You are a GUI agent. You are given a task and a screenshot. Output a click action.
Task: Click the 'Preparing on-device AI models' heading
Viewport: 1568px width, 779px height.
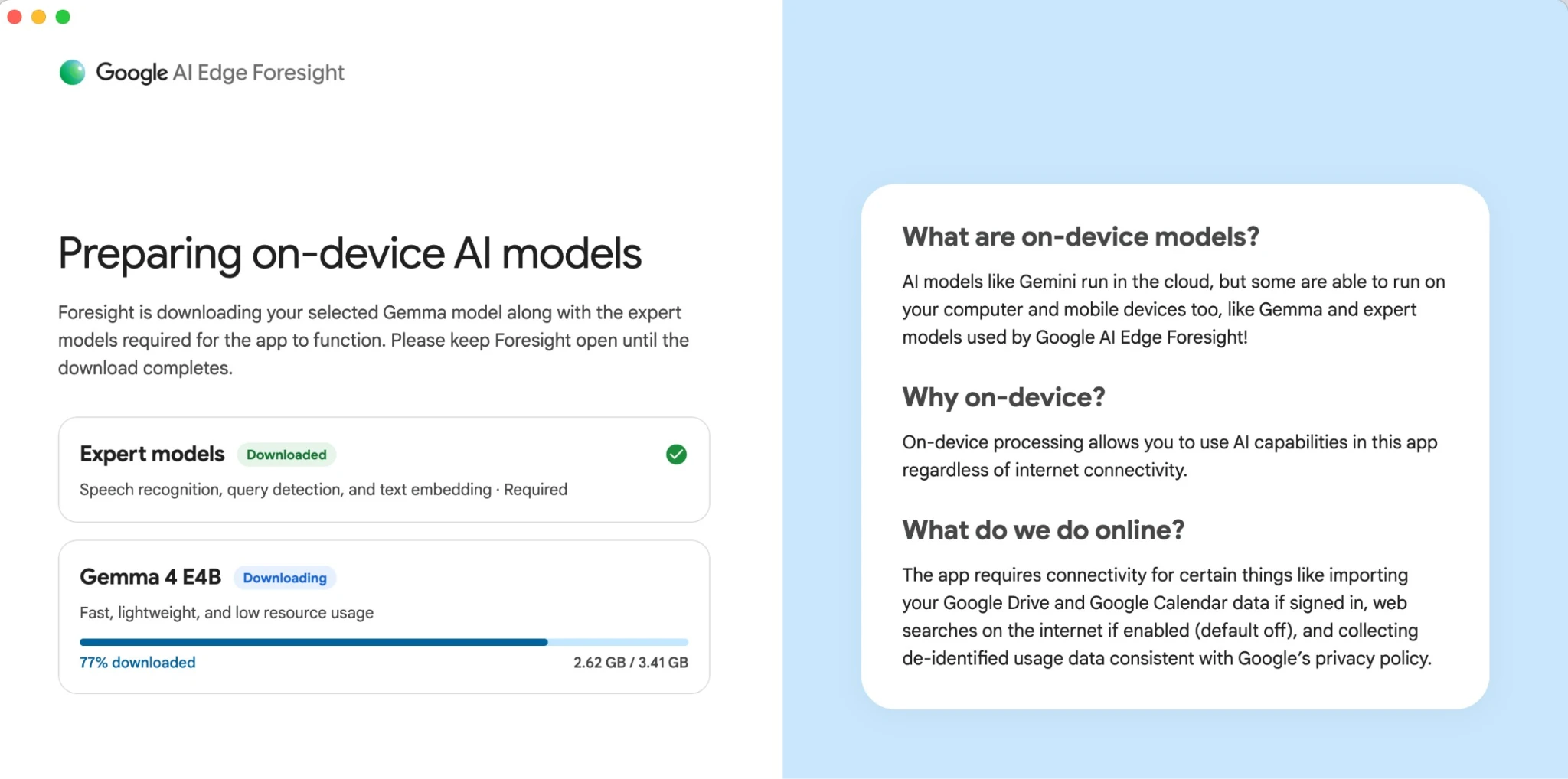350,253
